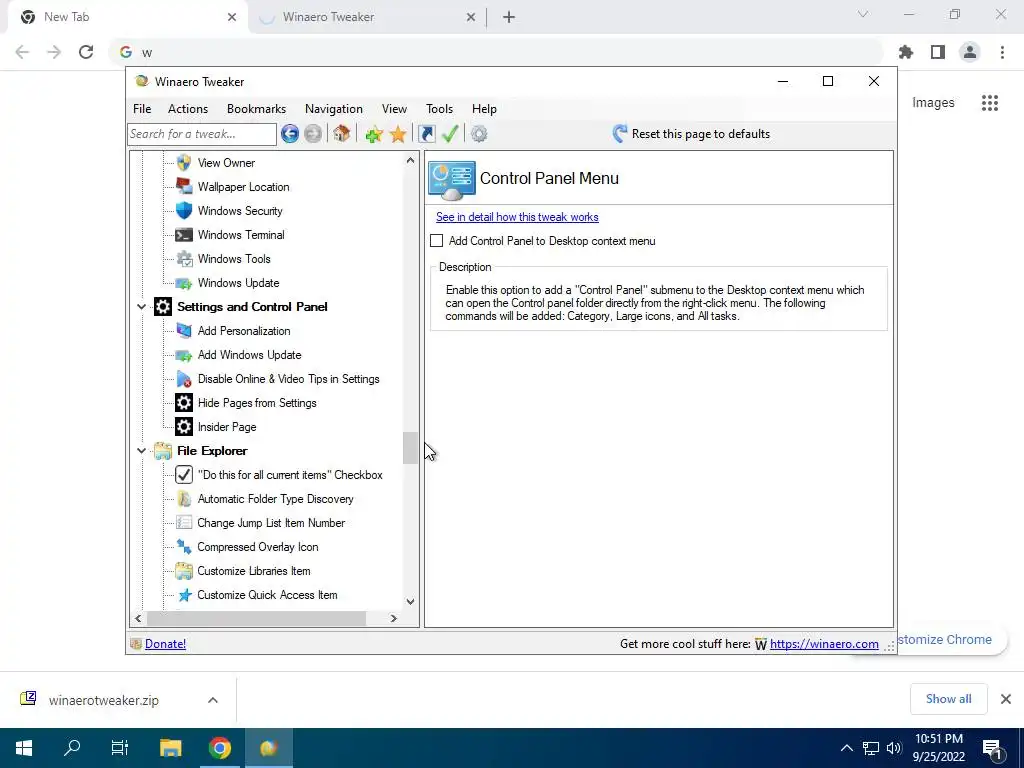Open winaerotweaker.zip download options chevron

click(213, 700)
